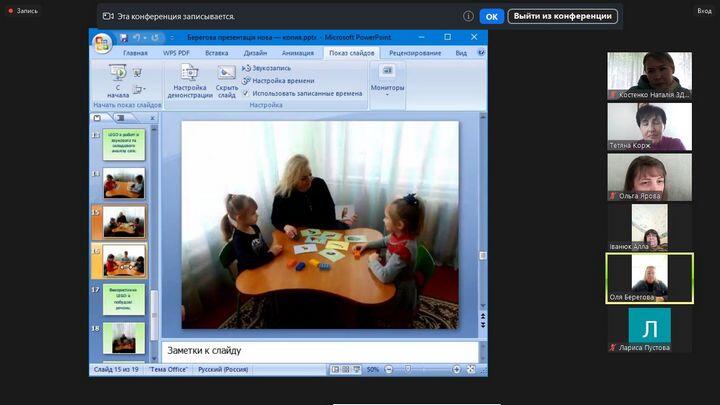Screen dimensions: 720x405
Task: Click the zoom in plus button
Action: (x=456, y=369)
